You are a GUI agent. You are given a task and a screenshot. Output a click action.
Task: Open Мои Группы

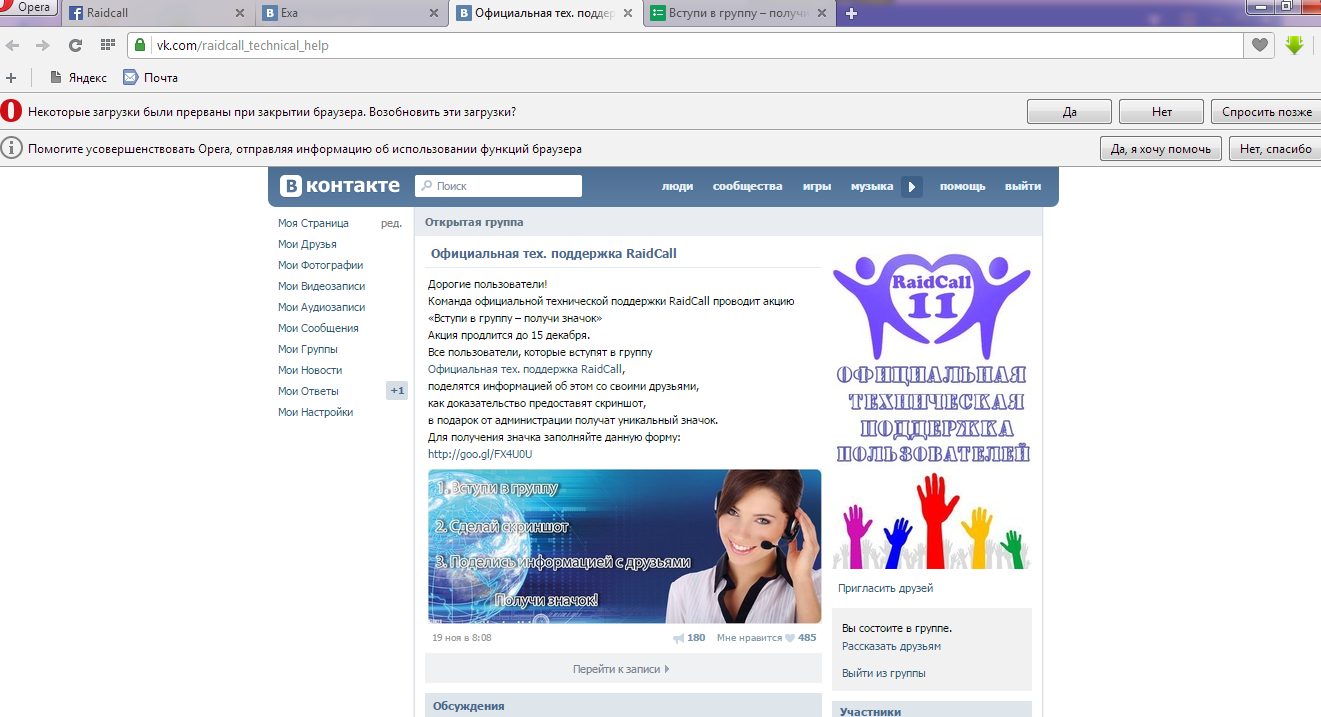pyautogui.click(x=307, y=349)
